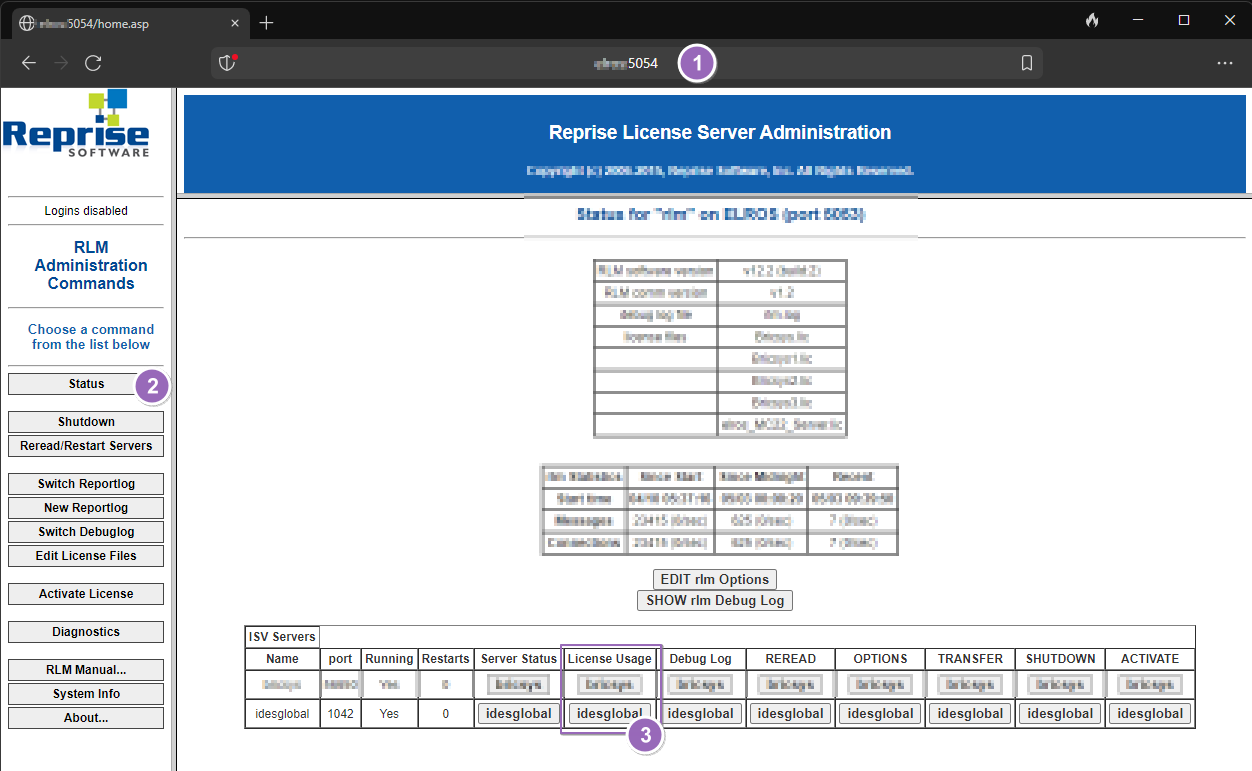The image size is (1252, 771).
Task: Click the bookmark star icon
Action: click(1026, 63)
